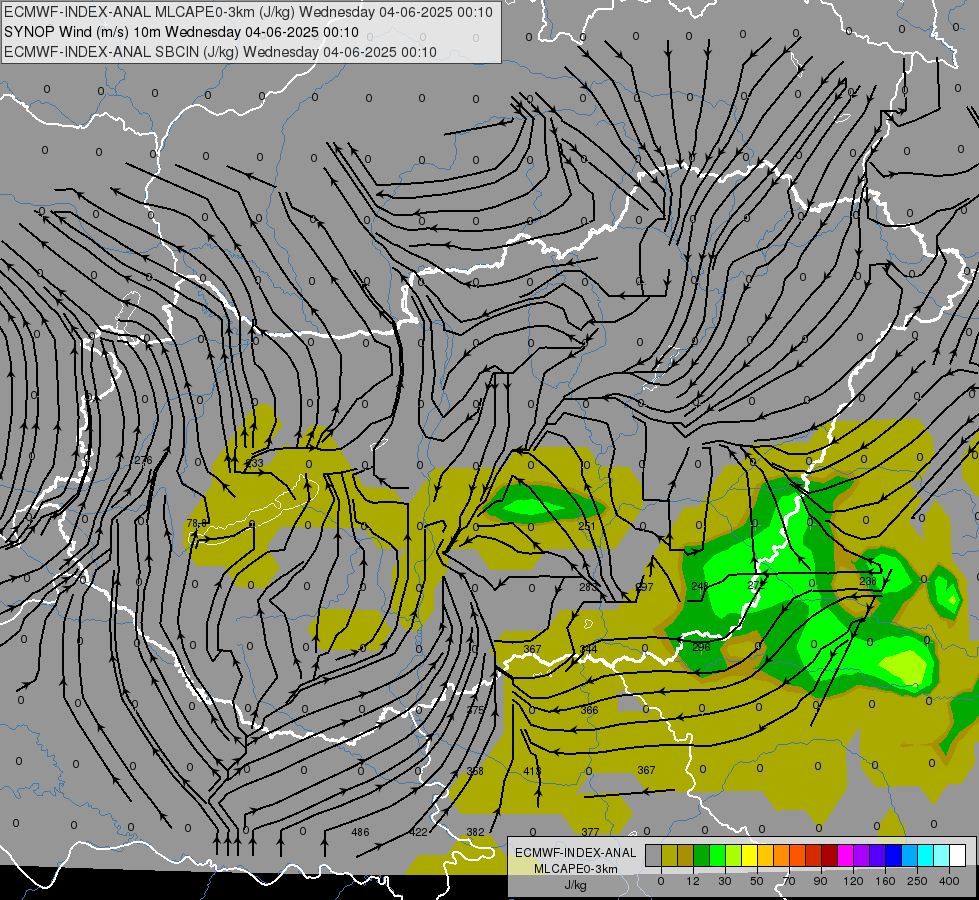Click the olive-yellow legend swatch above 0
Viewport: 979px width, 900px height.
[x=669, y=856]
